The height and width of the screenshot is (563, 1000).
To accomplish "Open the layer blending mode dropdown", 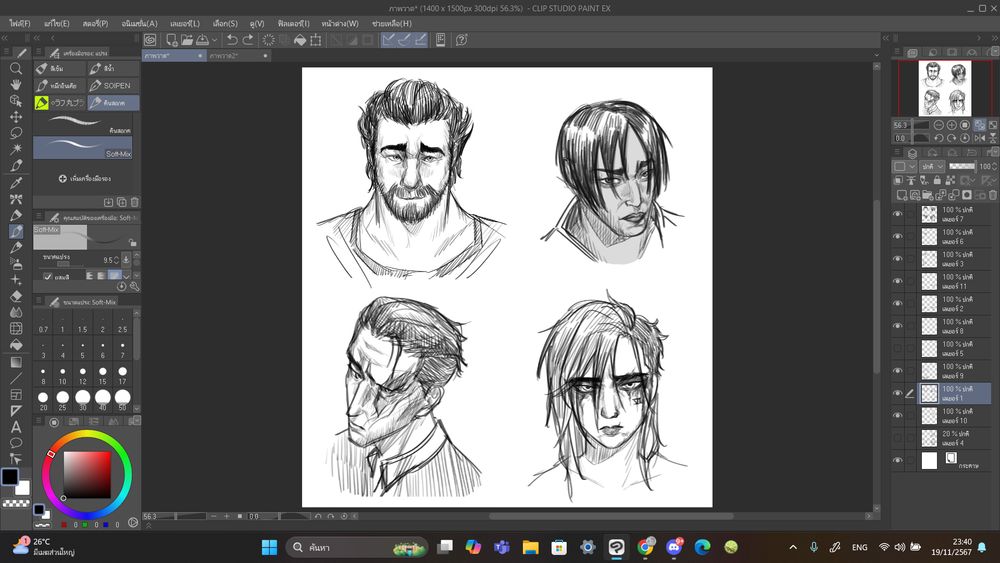I will tap(932, 166).
